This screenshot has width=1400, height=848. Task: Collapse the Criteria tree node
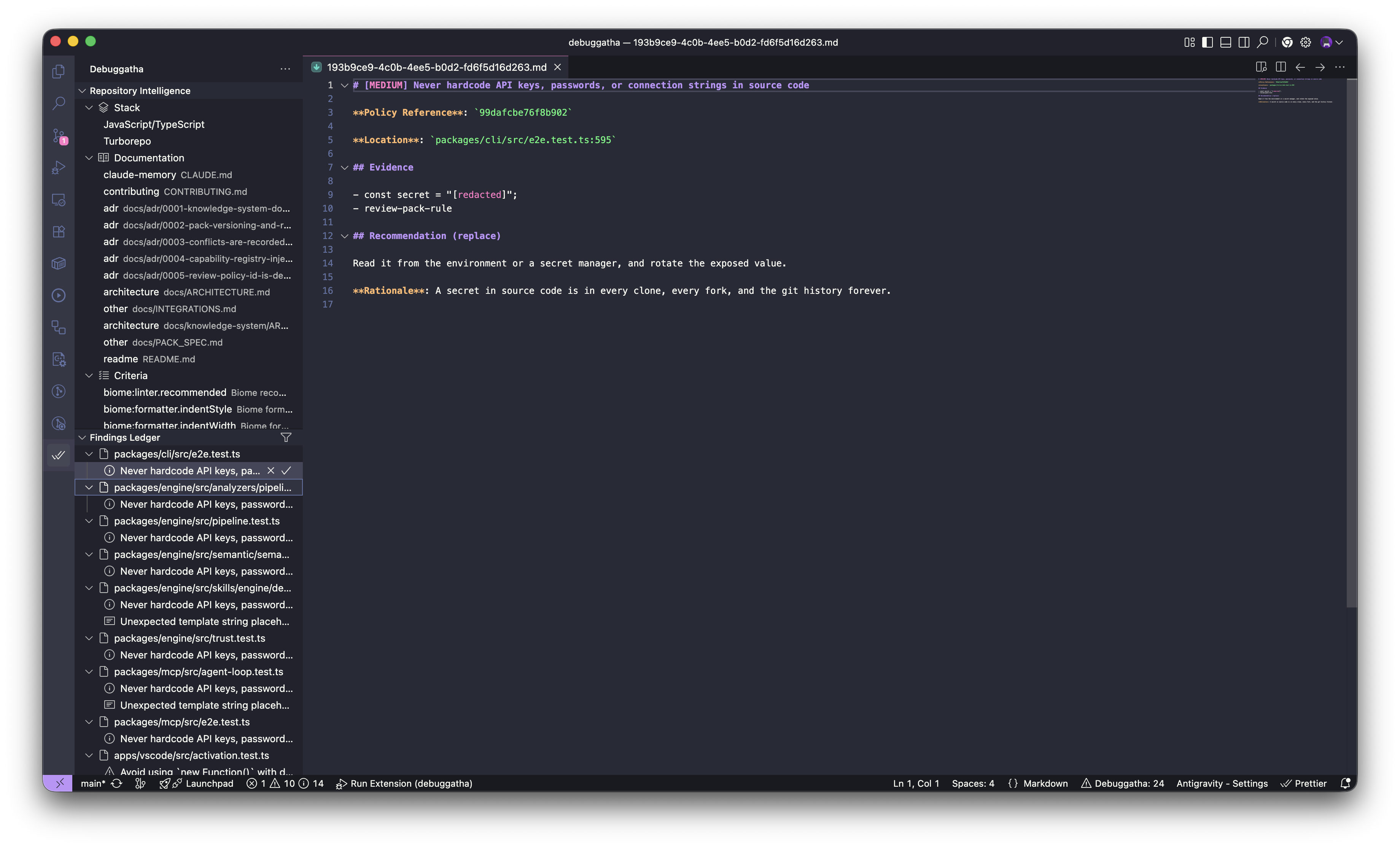tap(89, 376)
